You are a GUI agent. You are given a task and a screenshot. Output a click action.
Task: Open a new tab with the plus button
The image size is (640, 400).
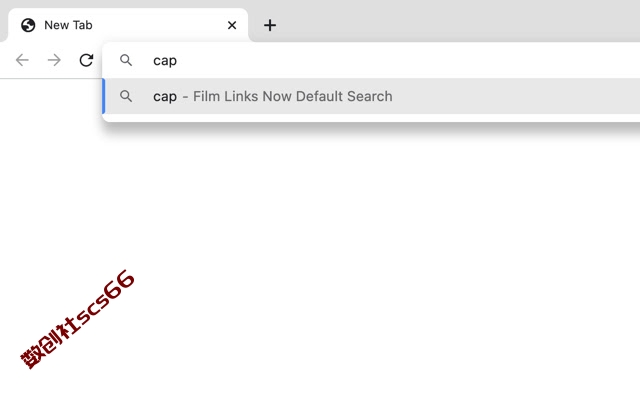pyautogui.click(x=270, y=25)
